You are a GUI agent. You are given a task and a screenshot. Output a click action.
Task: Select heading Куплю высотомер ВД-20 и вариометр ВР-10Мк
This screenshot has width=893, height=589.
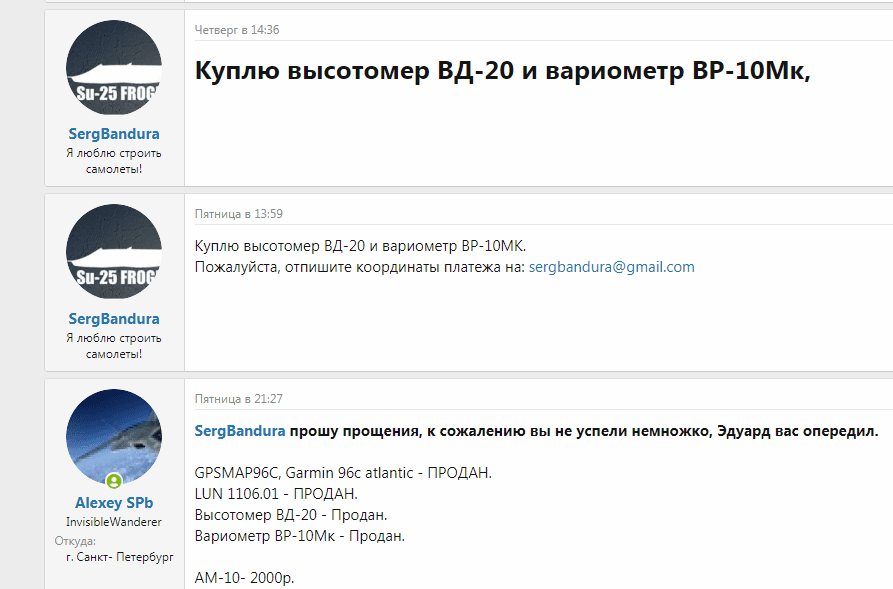pos(502,71)
